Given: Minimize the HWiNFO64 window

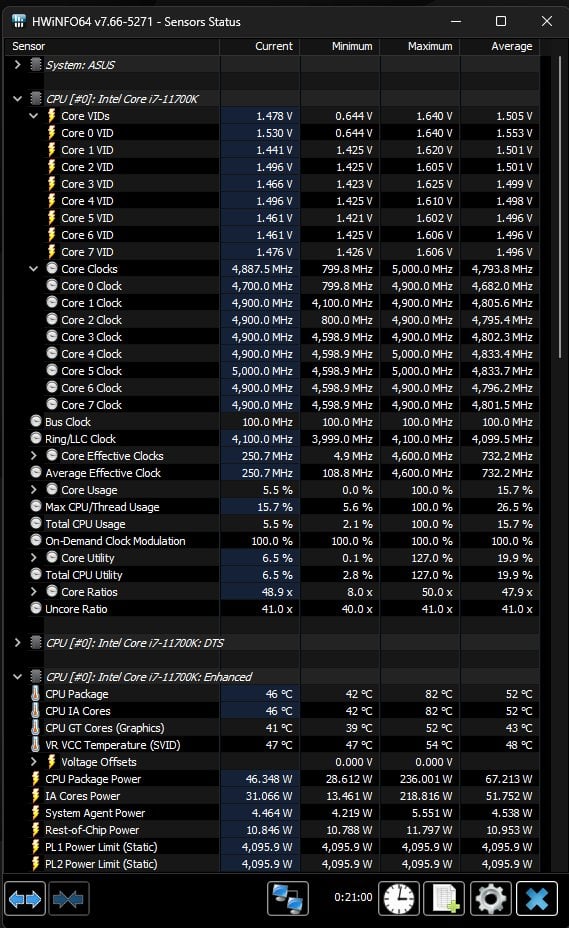Looking at the screenshot, I should click(456, 21).
